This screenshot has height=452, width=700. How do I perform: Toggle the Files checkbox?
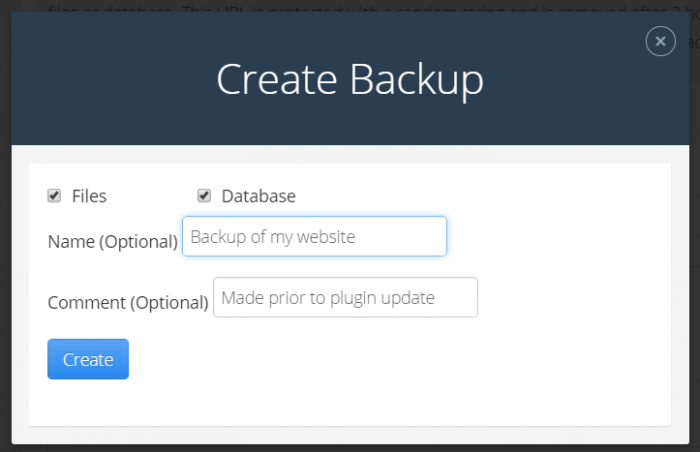[x=54, y=196]
